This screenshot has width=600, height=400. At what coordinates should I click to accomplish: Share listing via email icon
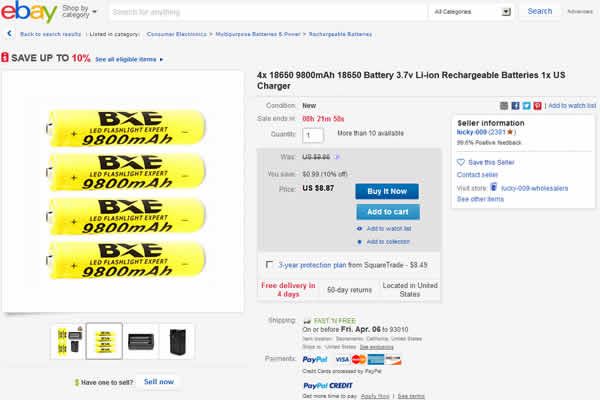tap(504, 106)
